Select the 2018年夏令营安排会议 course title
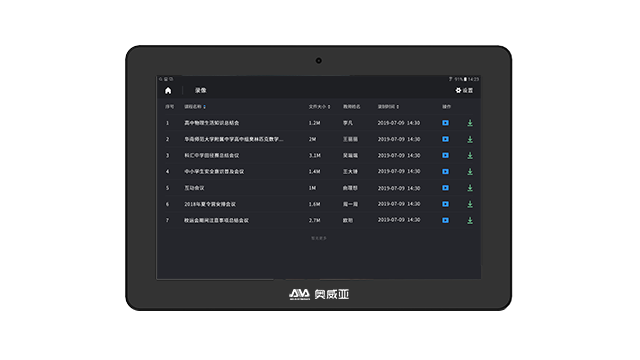 [210, 204]
